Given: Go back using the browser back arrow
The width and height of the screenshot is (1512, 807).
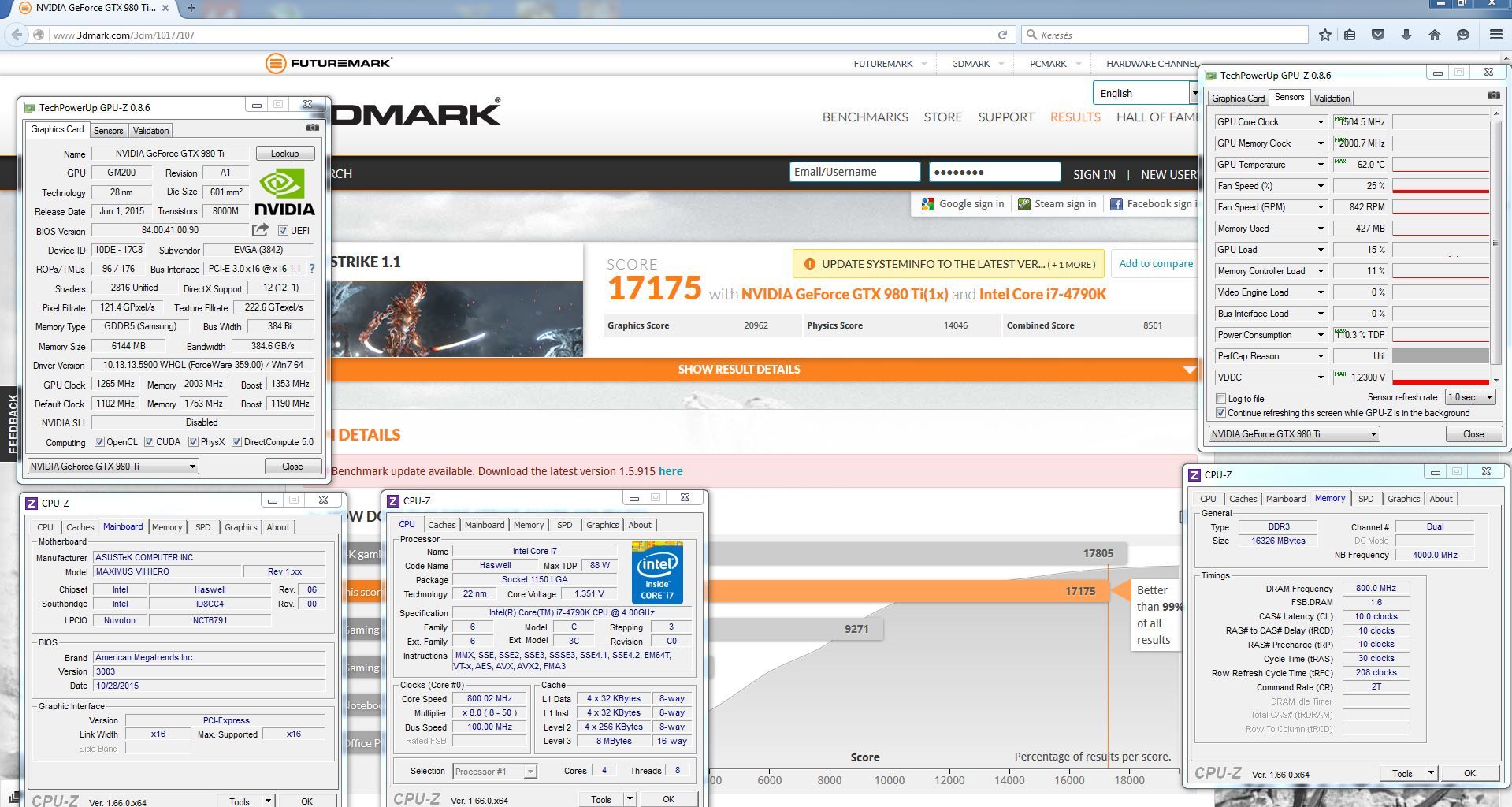Looking at the screenshot, I should point(17,35).
